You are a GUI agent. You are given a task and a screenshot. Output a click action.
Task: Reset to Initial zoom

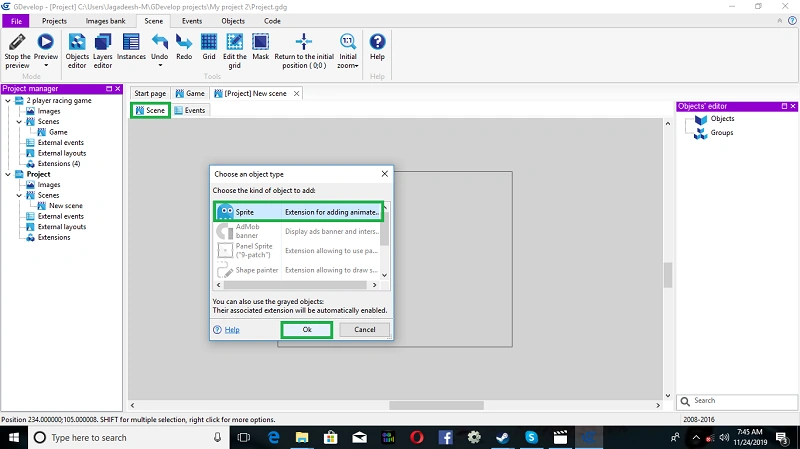tap(347, 42)
